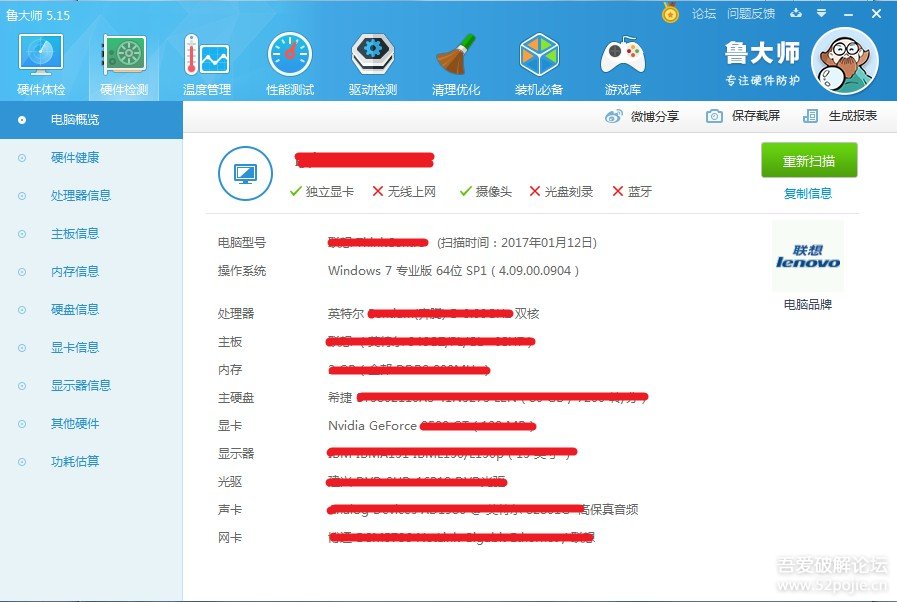897x602 pixels.
Task: Click 生成报表 to generate a report
Action: pyautogui.click(x=840, y=116)
